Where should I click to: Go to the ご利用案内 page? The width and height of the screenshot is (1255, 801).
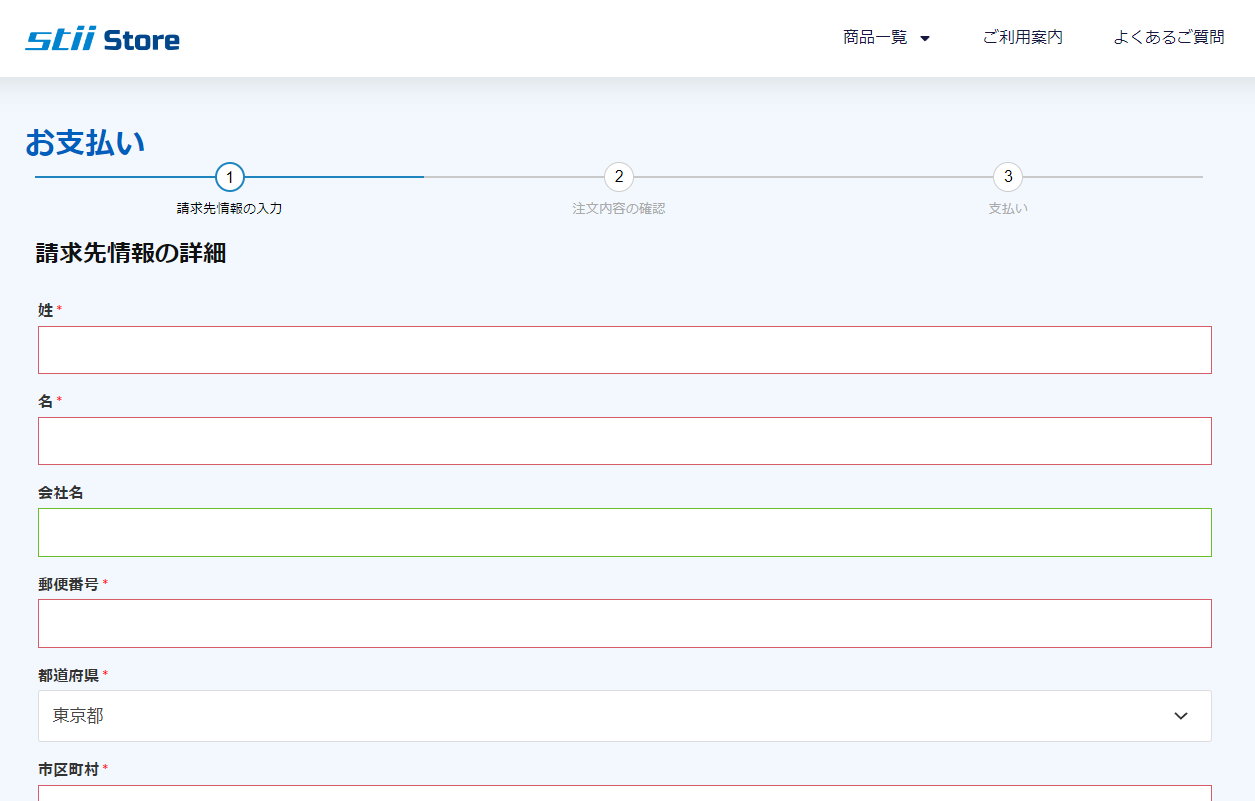click(x=1022, y=38)
